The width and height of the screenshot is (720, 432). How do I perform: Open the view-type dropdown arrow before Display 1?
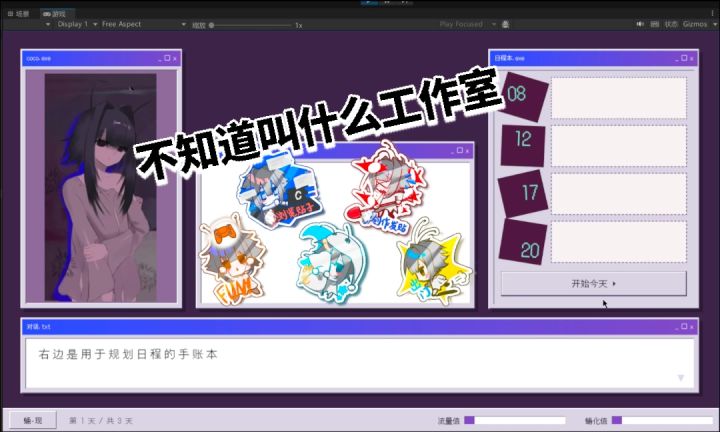48,24
